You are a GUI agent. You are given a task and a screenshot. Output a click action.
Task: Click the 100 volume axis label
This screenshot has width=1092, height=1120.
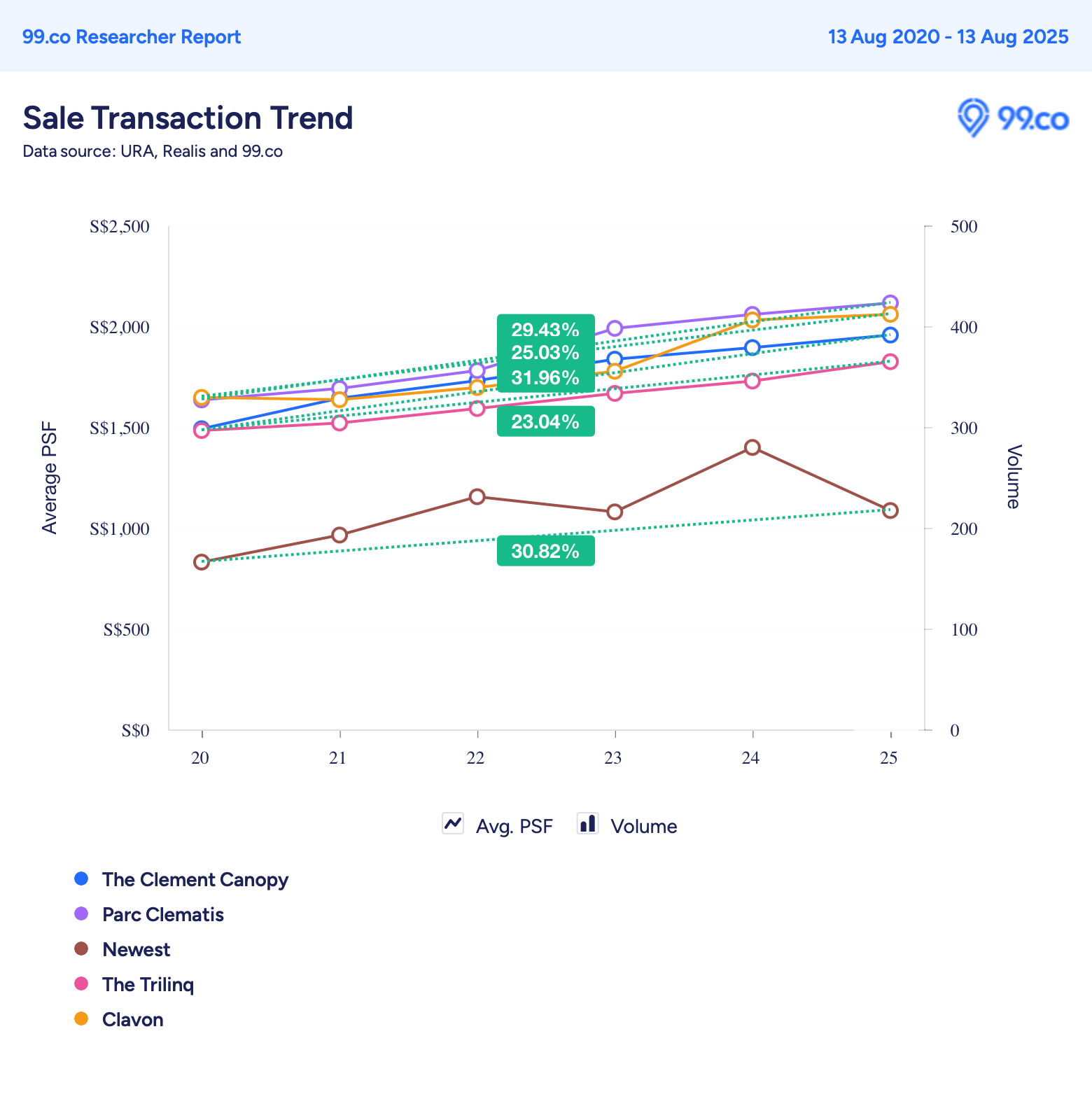(x=964, y=630)
